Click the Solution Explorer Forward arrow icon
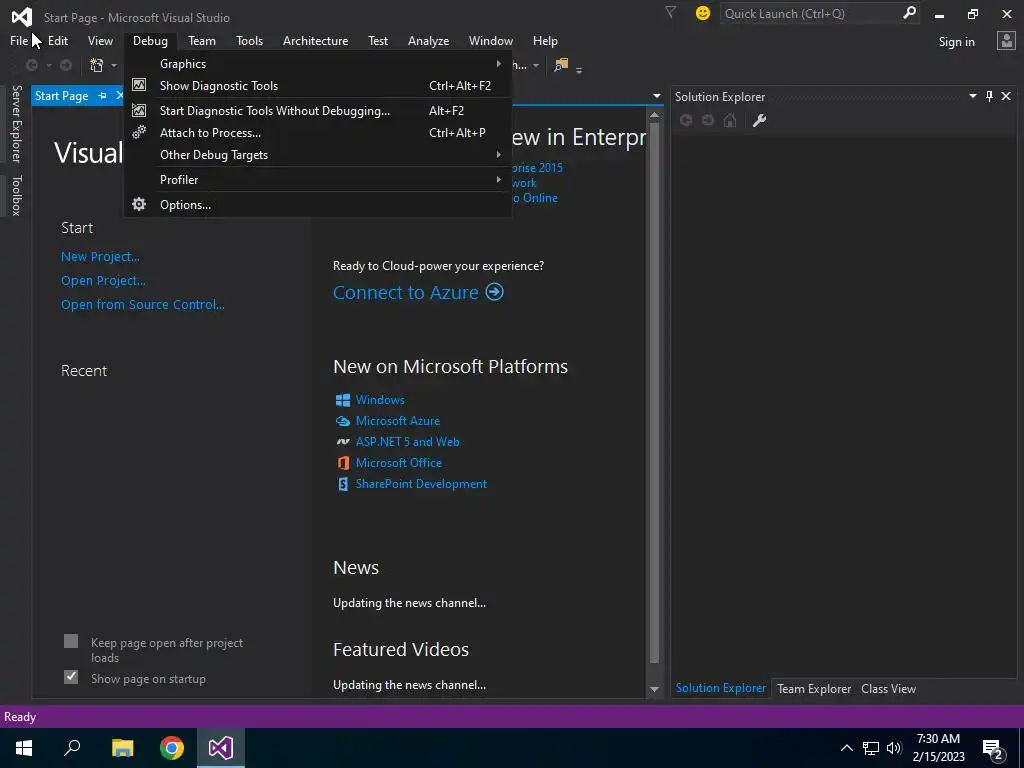Viewport: 1024px width, 768px height. 708,120
